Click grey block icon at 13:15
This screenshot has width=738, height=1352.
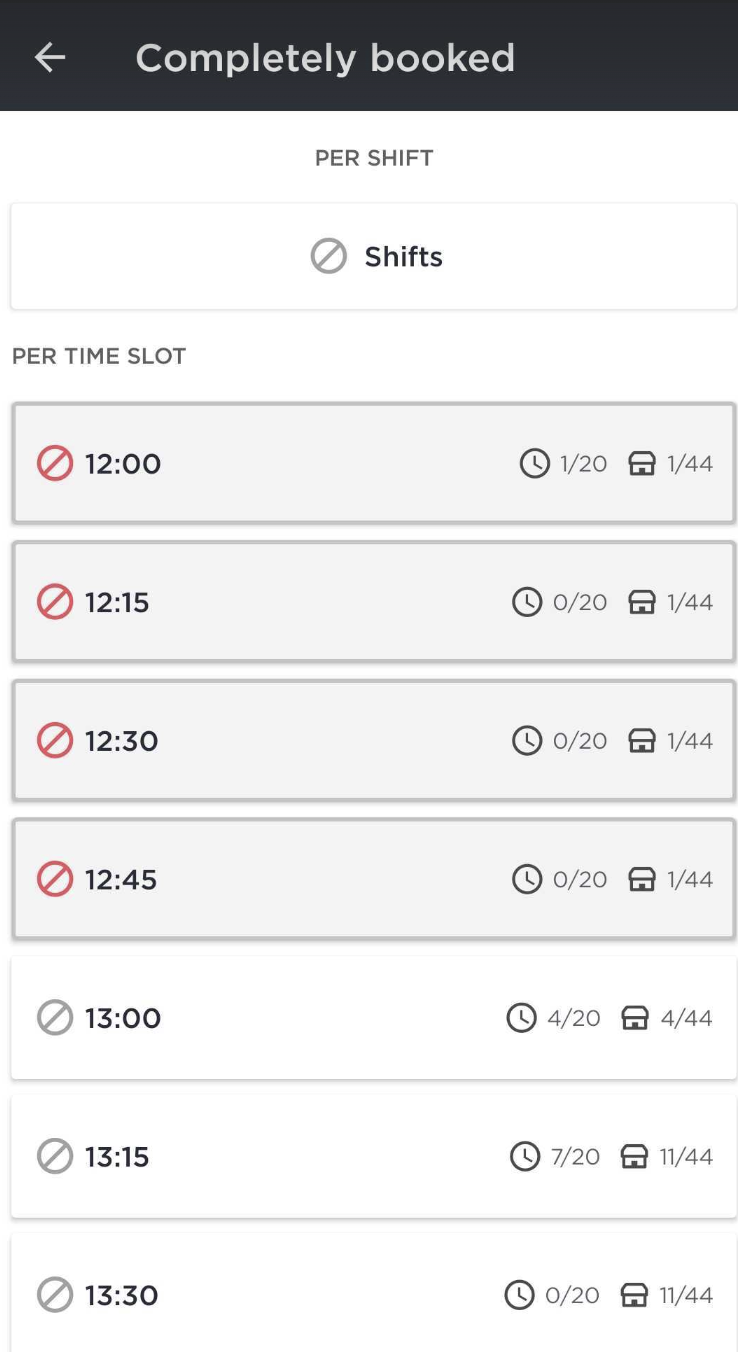pos(55,1157)
